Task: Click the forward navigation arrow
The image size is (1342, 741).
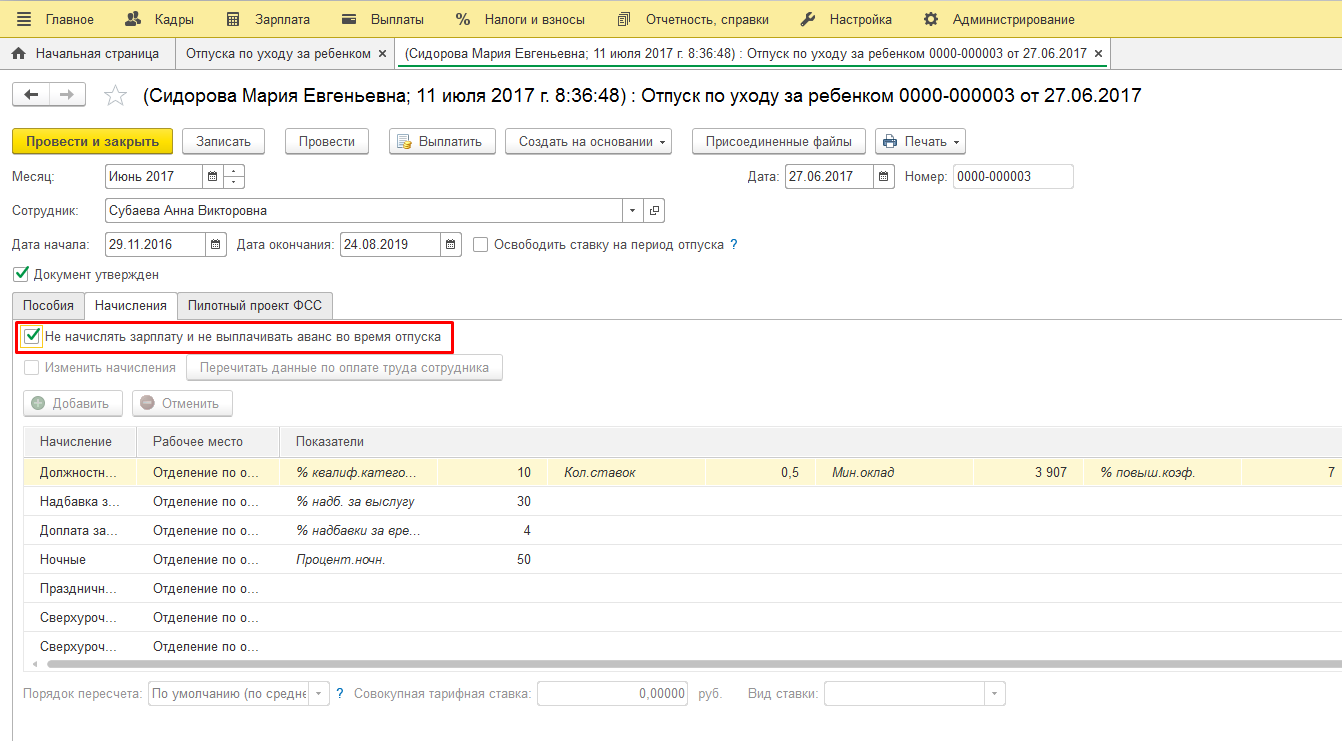Action: (x=67, y=94)
